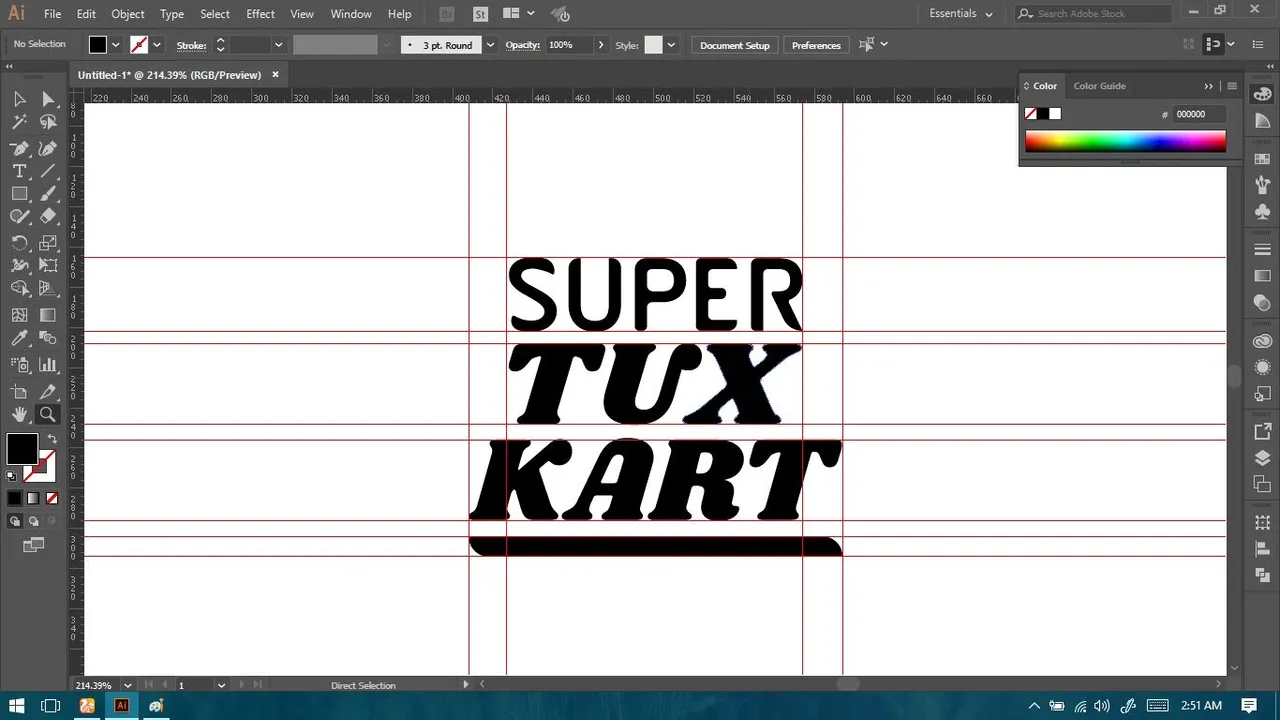Viewport: 1280px width, 720px height.
Task: Click the Fill color box in toolbar
Action: (22, 449)
